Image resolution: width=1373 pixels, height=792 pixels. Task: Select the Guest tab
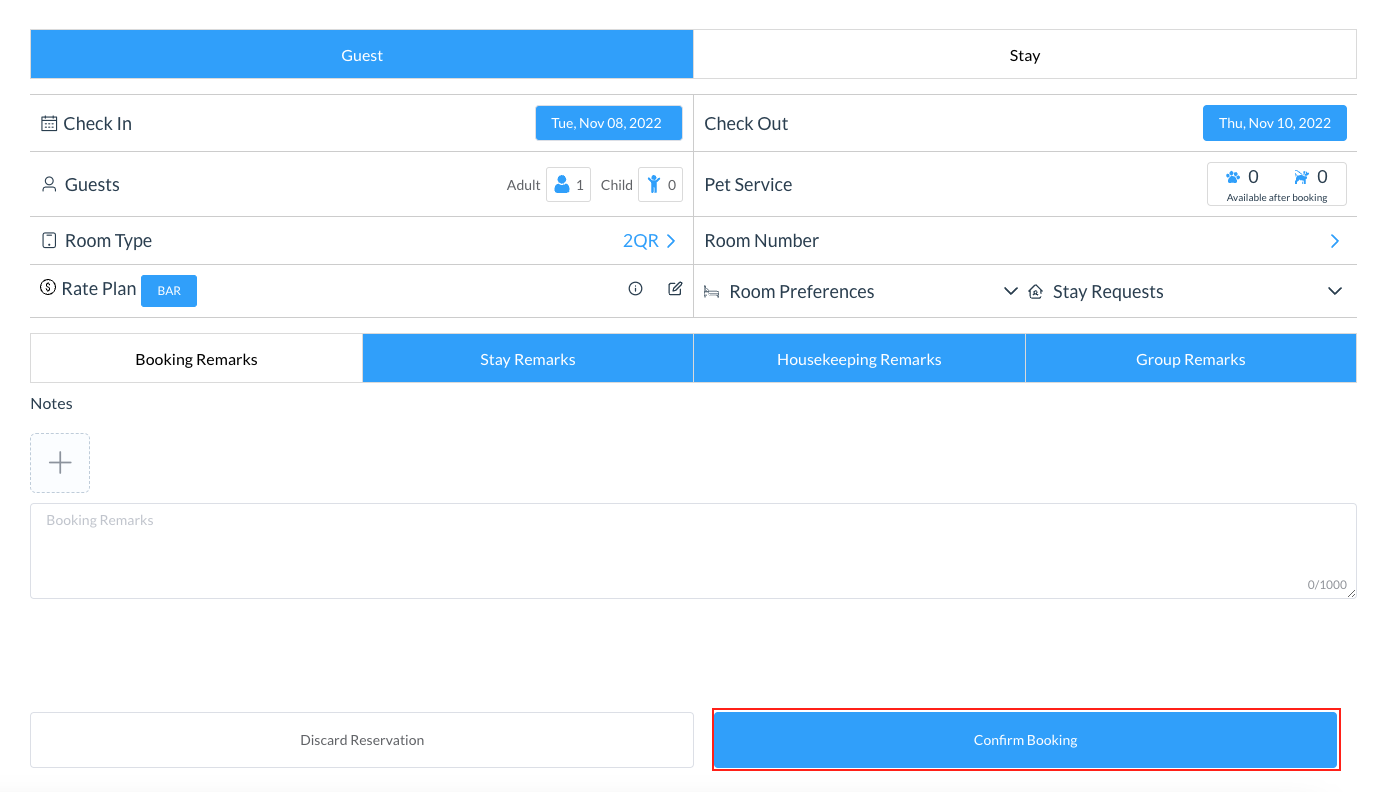[361, 55]
